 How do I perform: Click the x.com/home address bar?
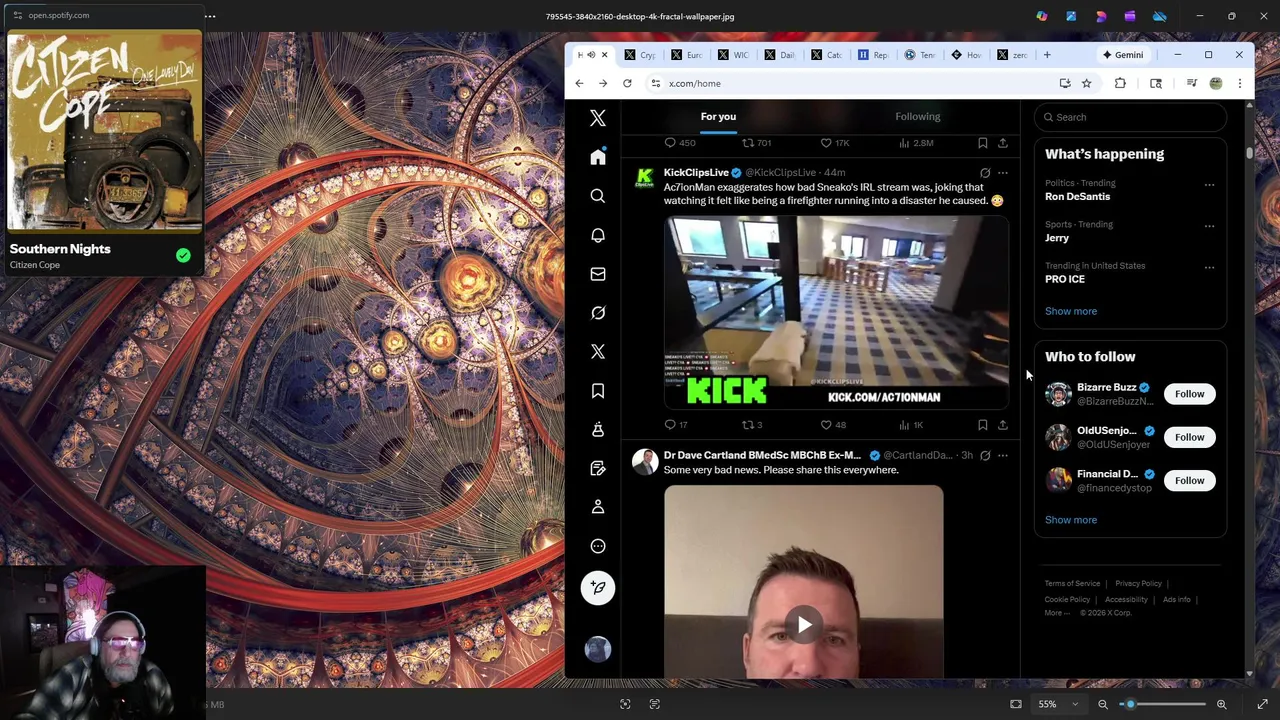[x=850, y=83]
